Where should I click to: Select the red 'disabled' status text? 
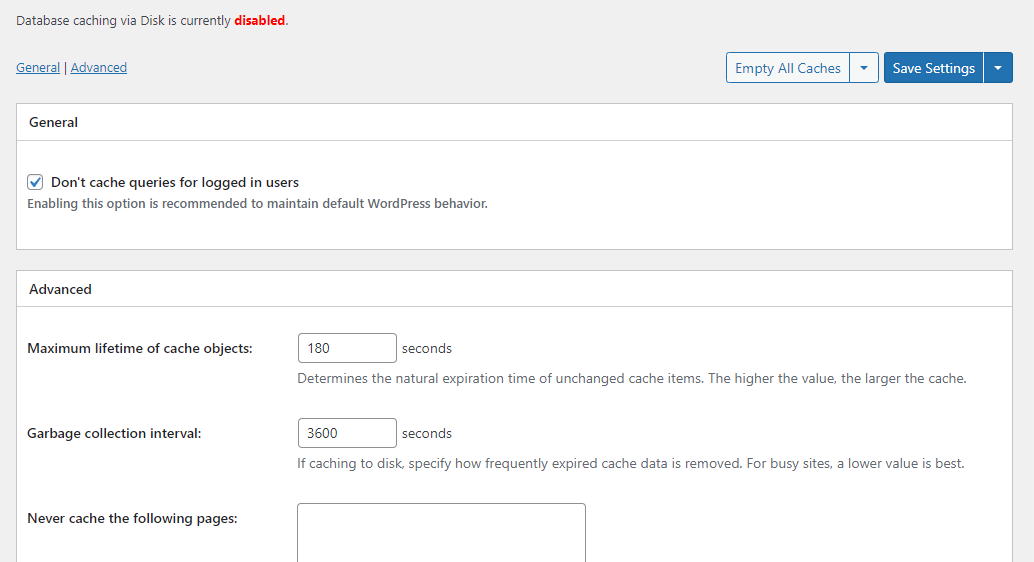pos(260,20)
